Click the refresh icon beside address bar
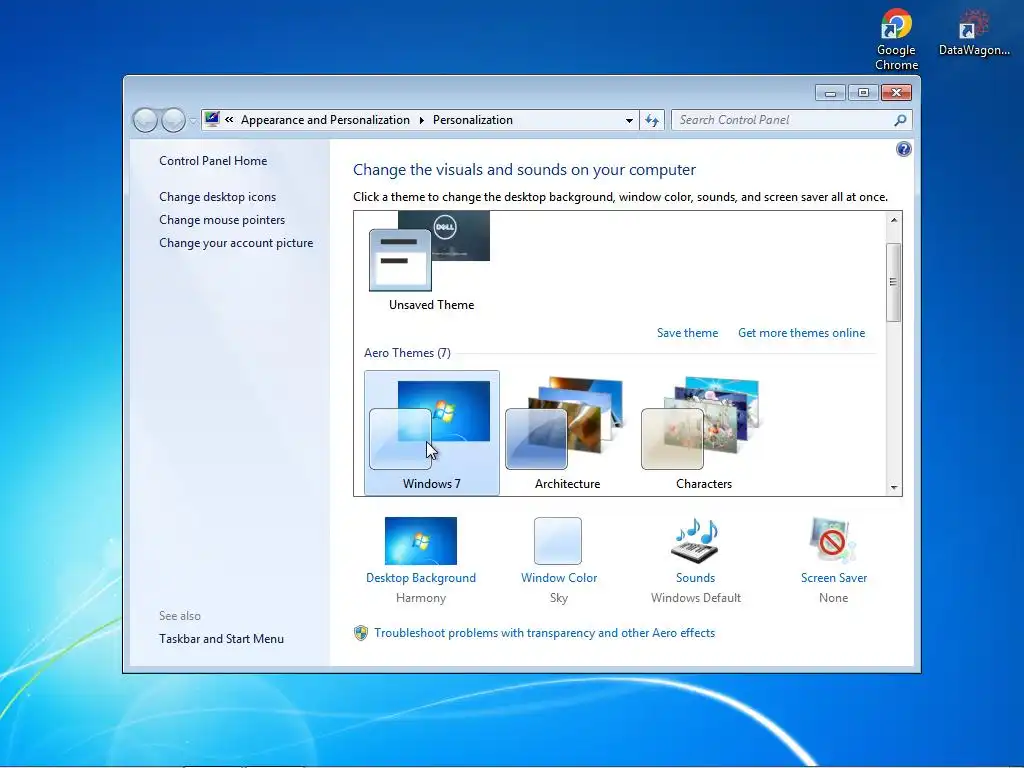 (x=652, y=120)
